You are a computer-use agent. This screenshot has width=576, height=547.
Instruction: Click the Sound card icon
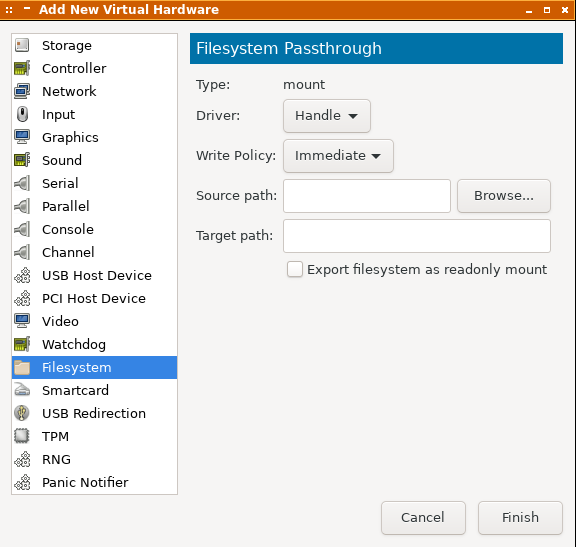[22, 160]
